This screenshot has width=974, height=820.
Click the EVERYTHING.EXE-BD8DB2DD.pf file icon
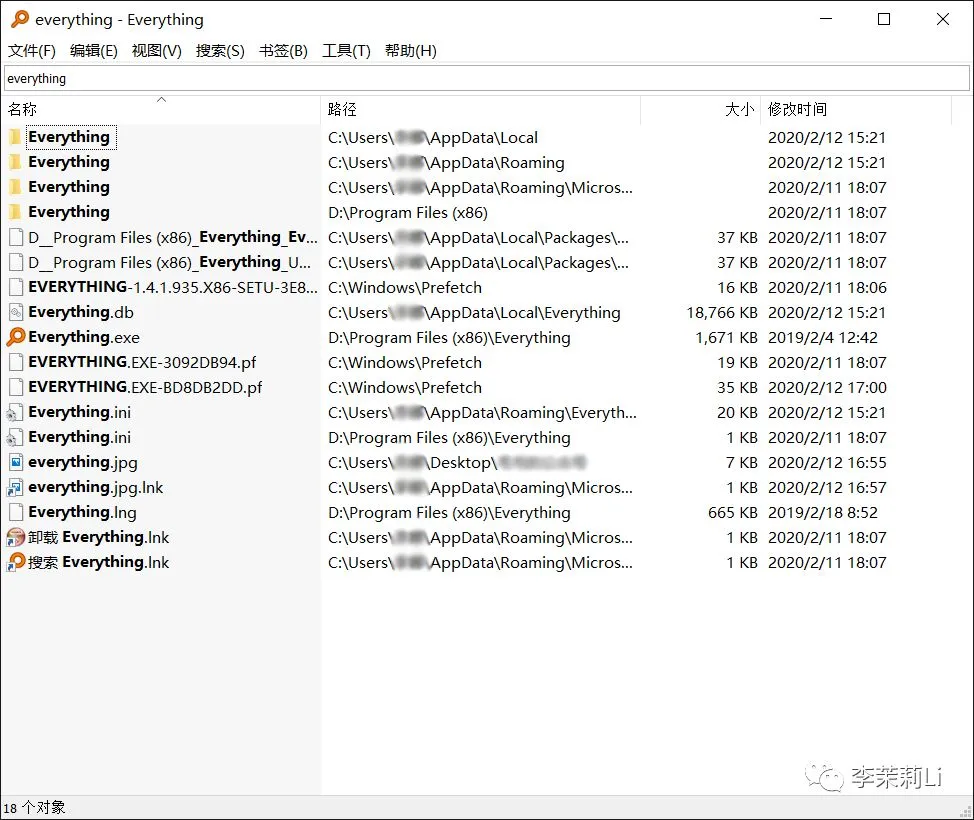click(16, 387)
